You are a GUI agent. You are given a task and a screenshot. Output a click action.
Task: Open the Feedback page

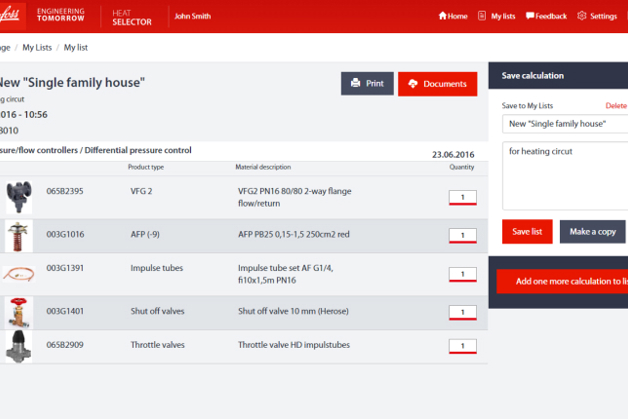(x=545, y=16)
